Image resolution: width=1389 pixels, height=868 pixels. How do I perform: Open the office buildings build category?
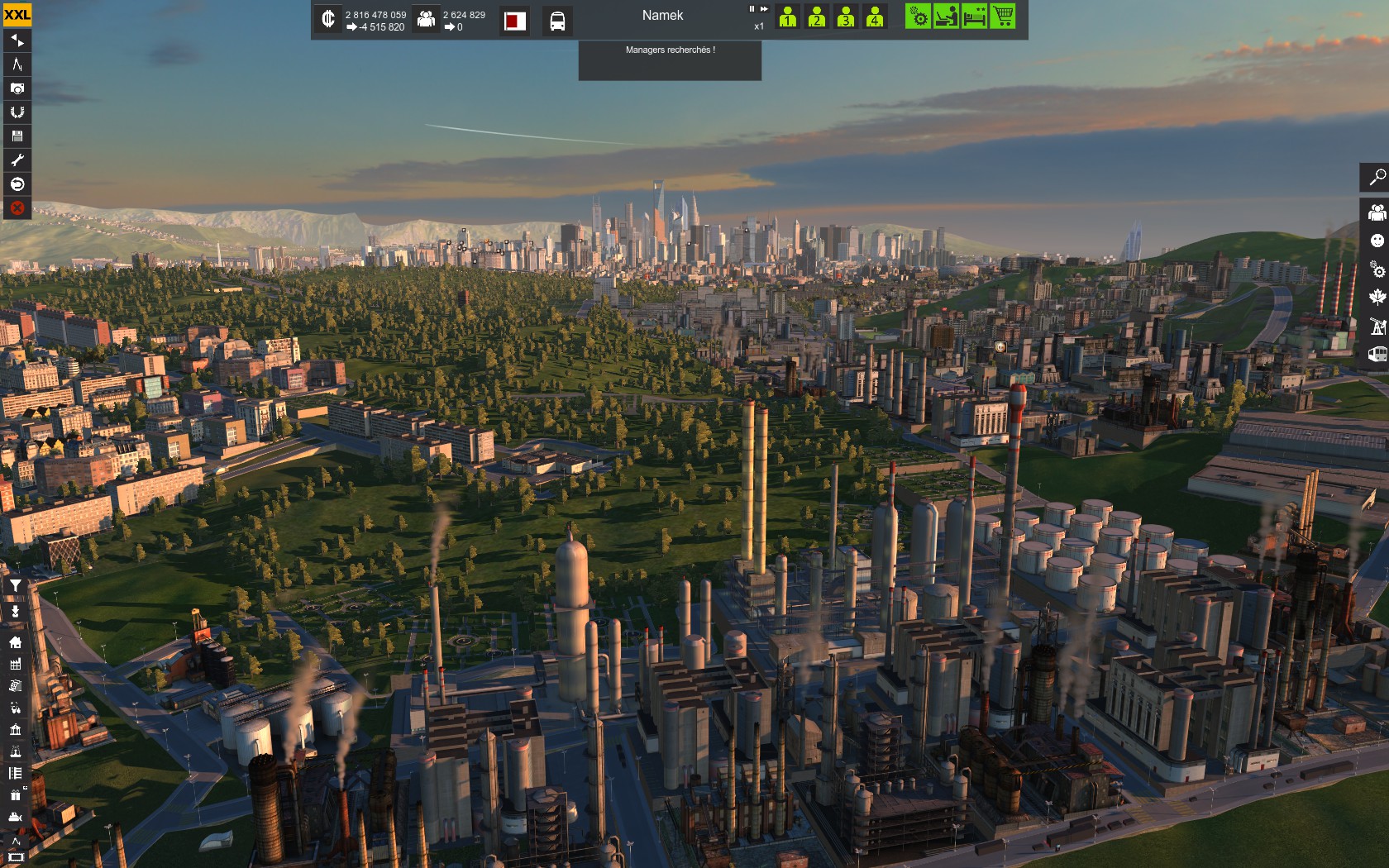pyautogui.click(x=15, y=686)
